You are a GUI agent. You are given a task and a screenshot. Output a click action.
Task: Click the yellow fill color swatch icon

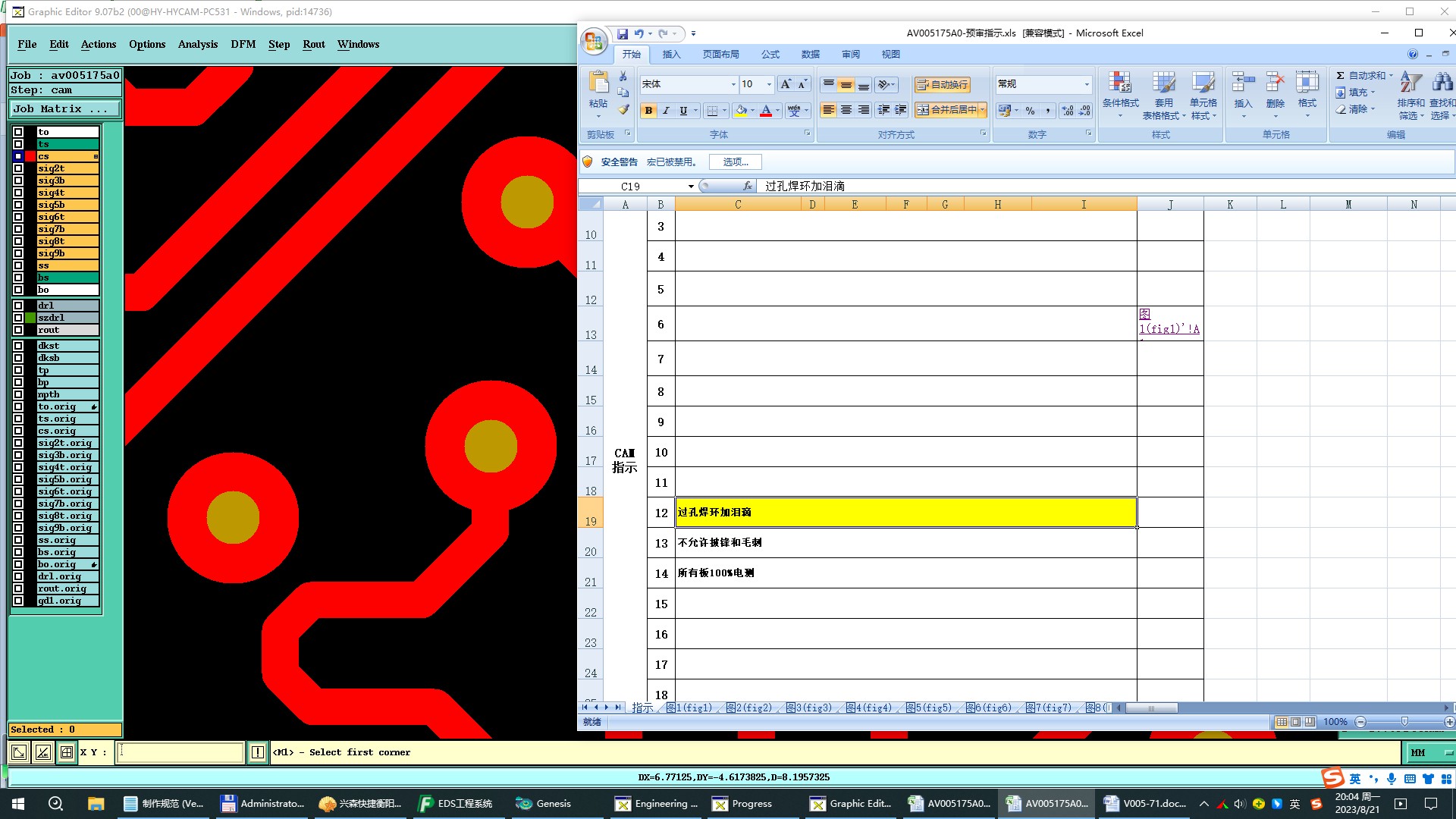[741, 111]
